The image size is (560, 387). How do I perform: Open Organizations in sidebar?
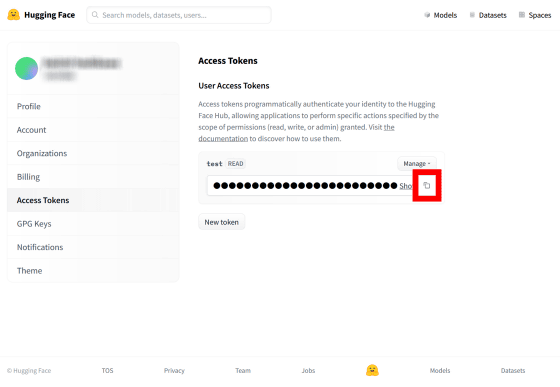(x=93, y=154)
